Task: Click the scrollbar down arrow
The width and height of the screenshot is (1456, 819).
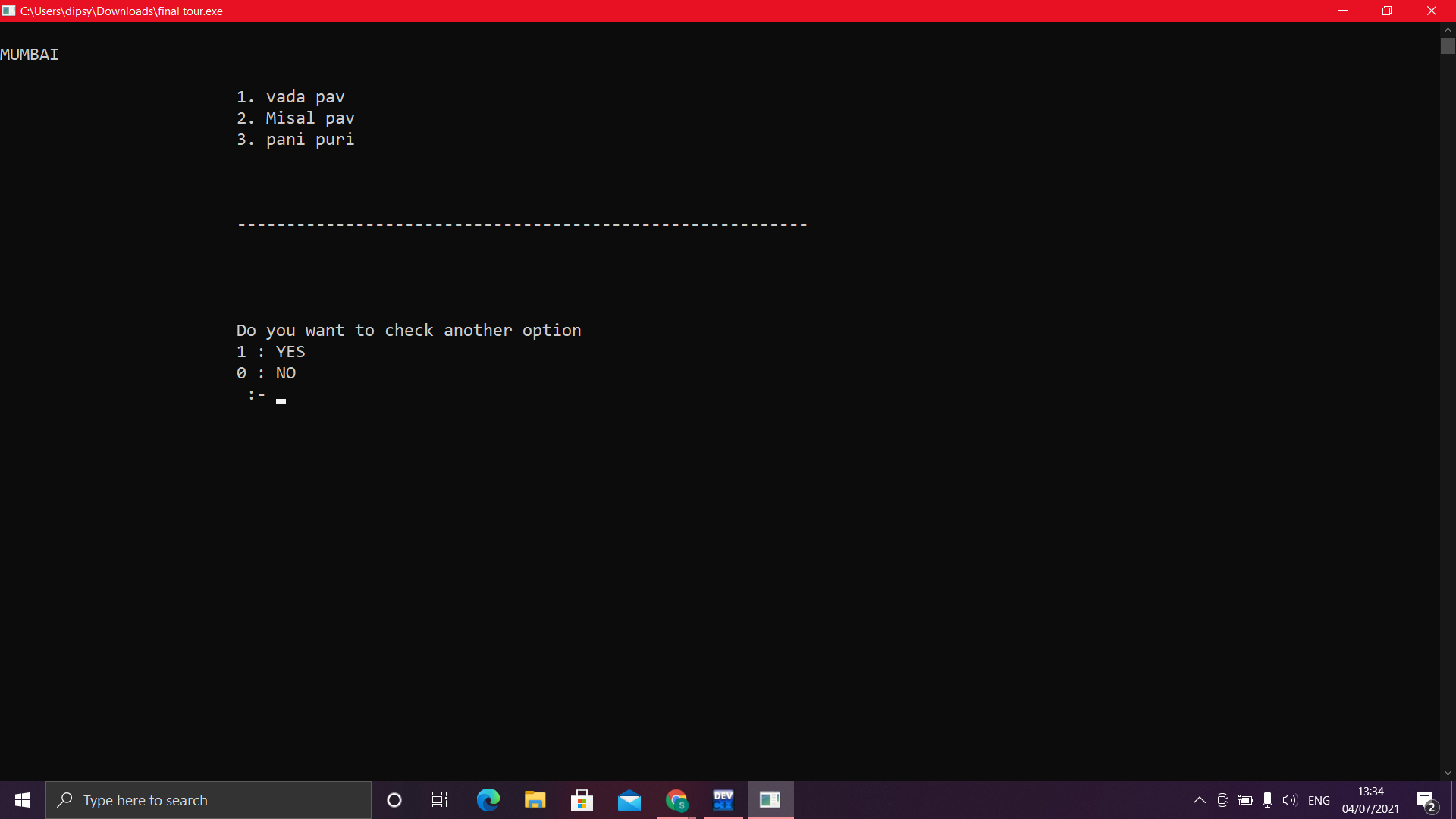Action: 1448,773
